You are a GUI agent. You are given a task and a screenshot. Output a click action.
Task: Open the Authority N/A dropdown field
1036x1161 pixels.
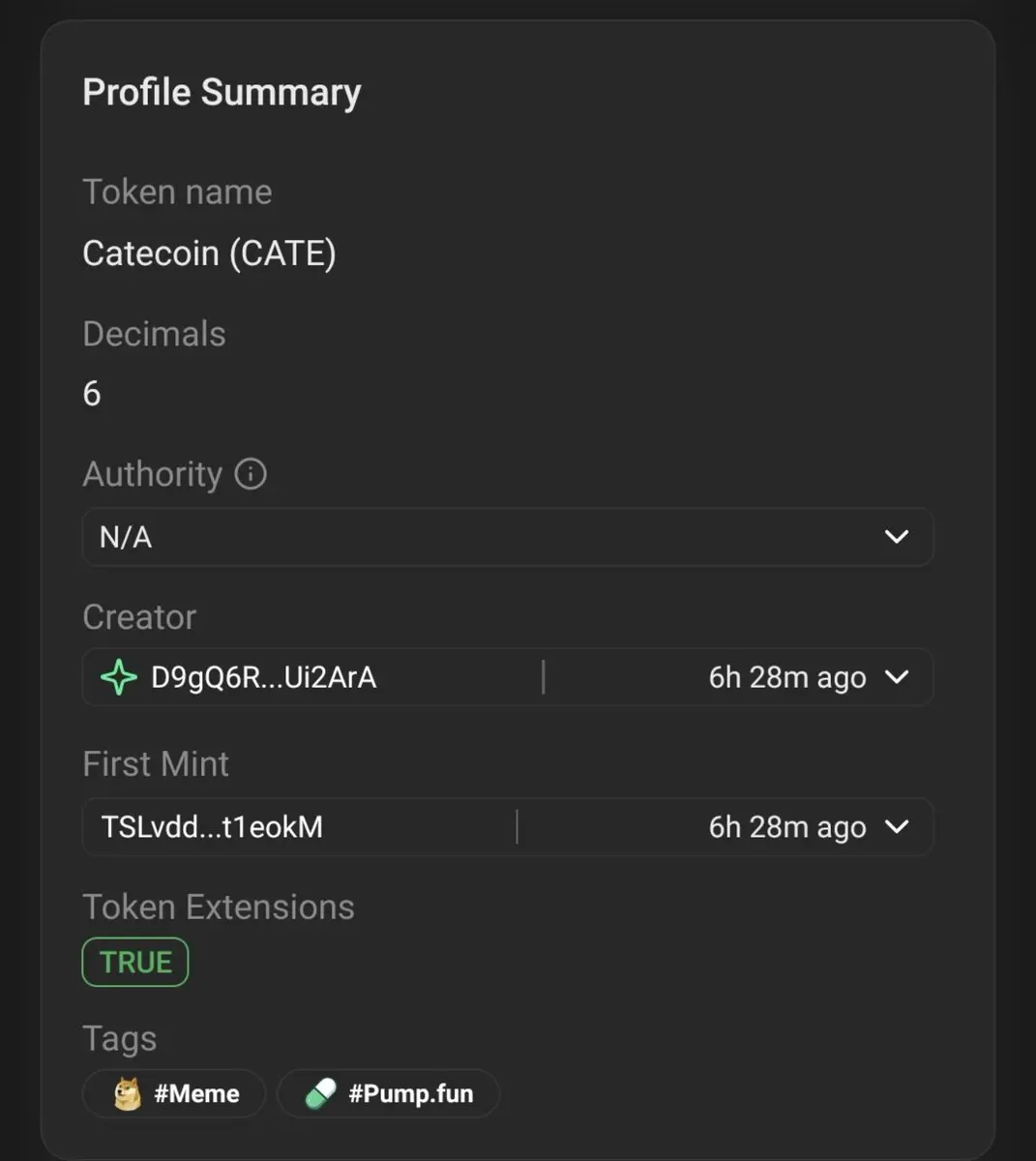point(508,537)
